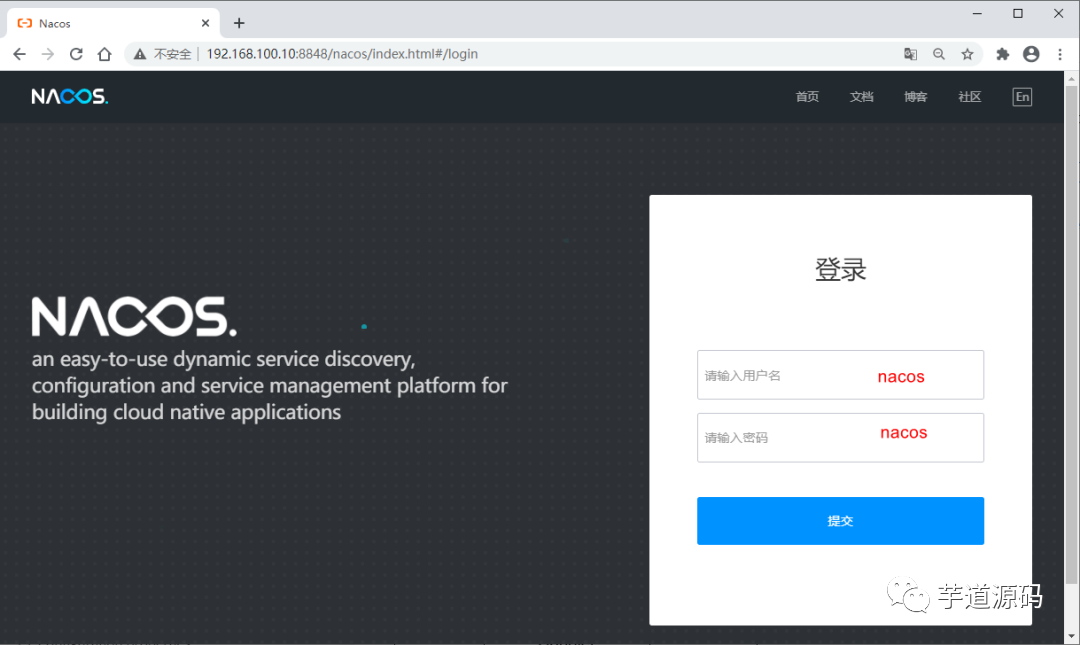1080x645 pixels.
Task: Open the translate page icon in address bar
Action: coord(911,54)
